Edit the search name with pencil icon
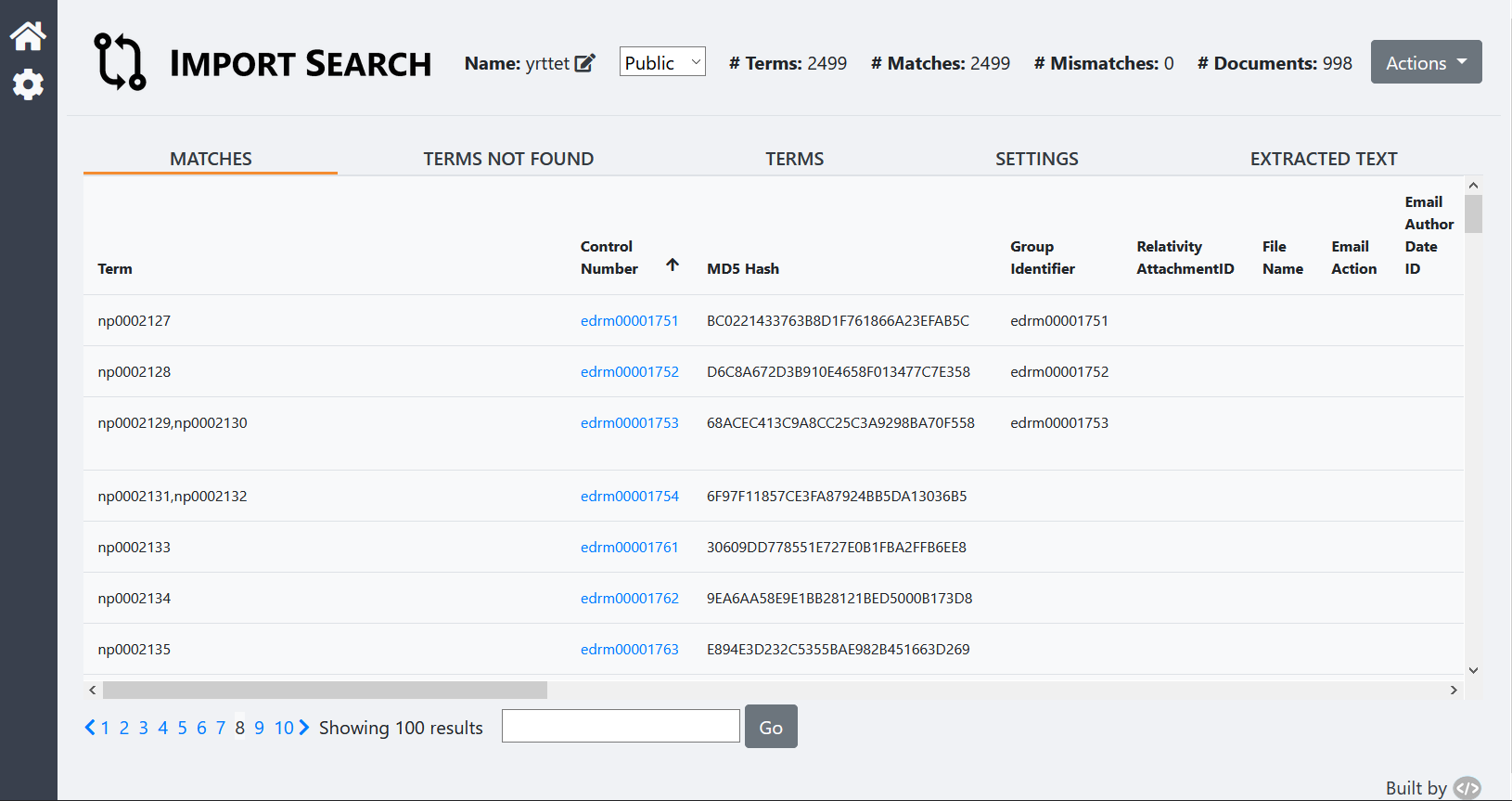 point(585,63)
